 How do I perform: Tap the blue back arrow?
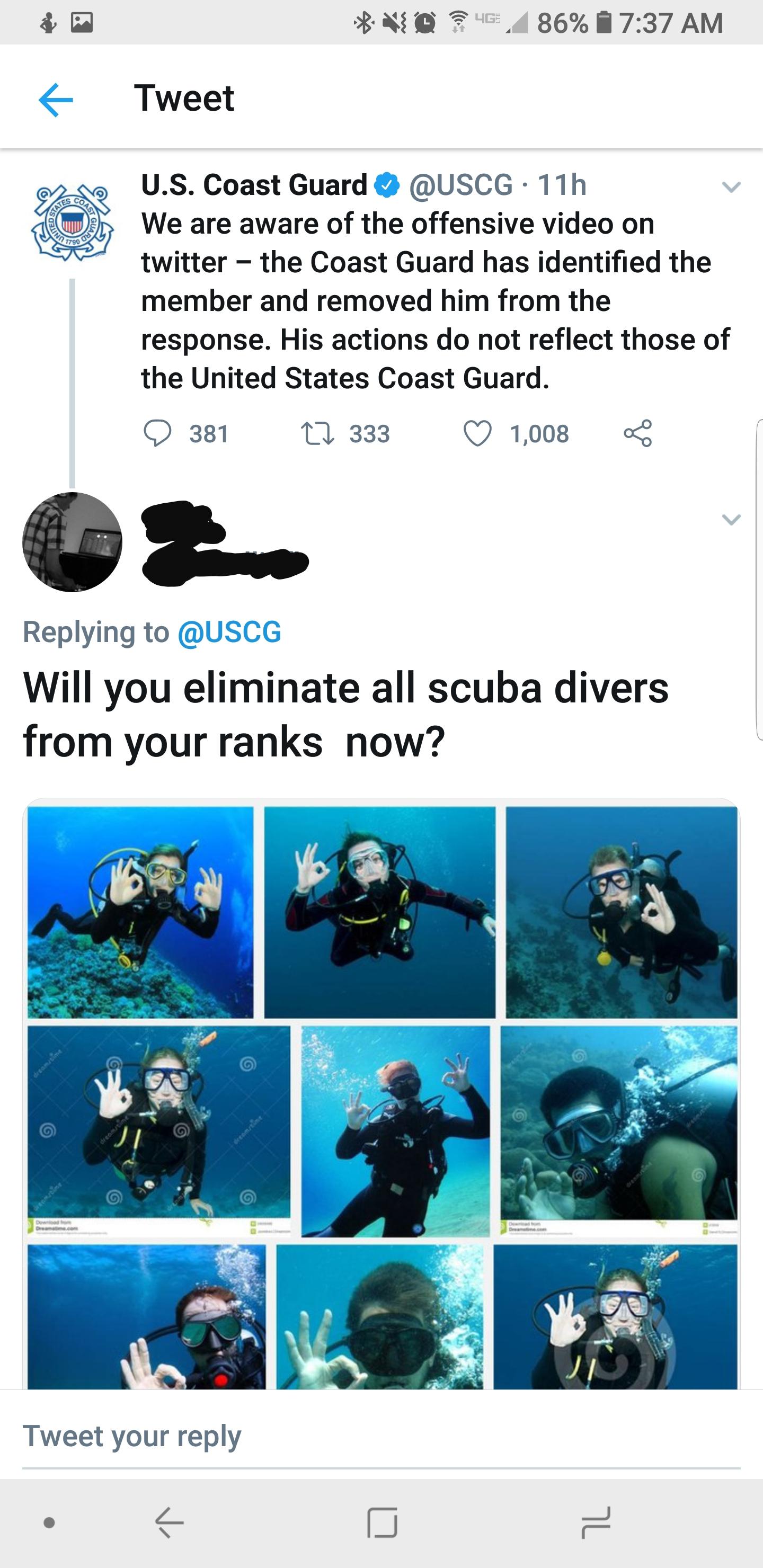click(x=56, y=99)
